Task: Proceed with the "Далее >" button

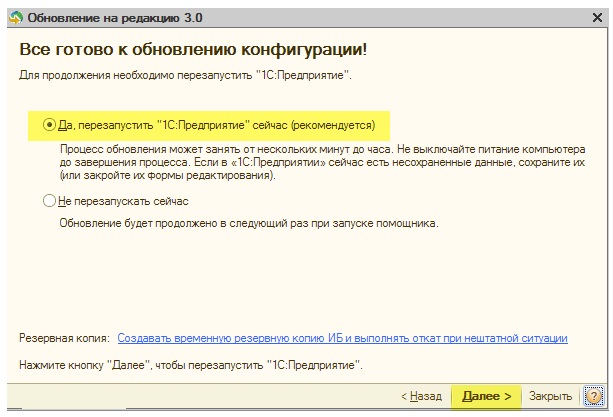Action: [x=486, y=396]
